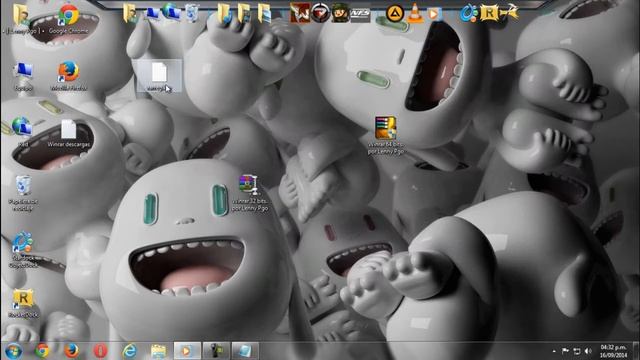Open Chrome from the taskbar
Image resolution: width=640 pixels, height=360 pixels.
pyautogui.click(x=42, y=351)
